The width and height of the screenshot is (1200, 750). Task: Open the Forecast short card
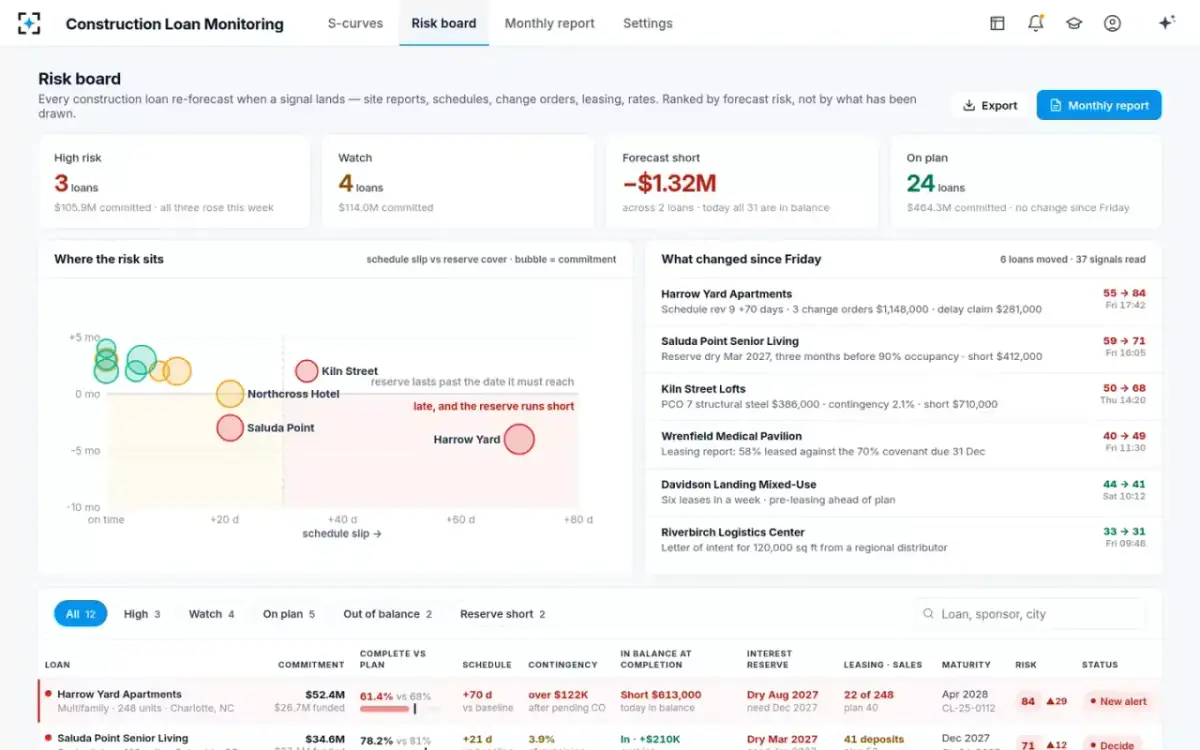(x=741, y=182)
